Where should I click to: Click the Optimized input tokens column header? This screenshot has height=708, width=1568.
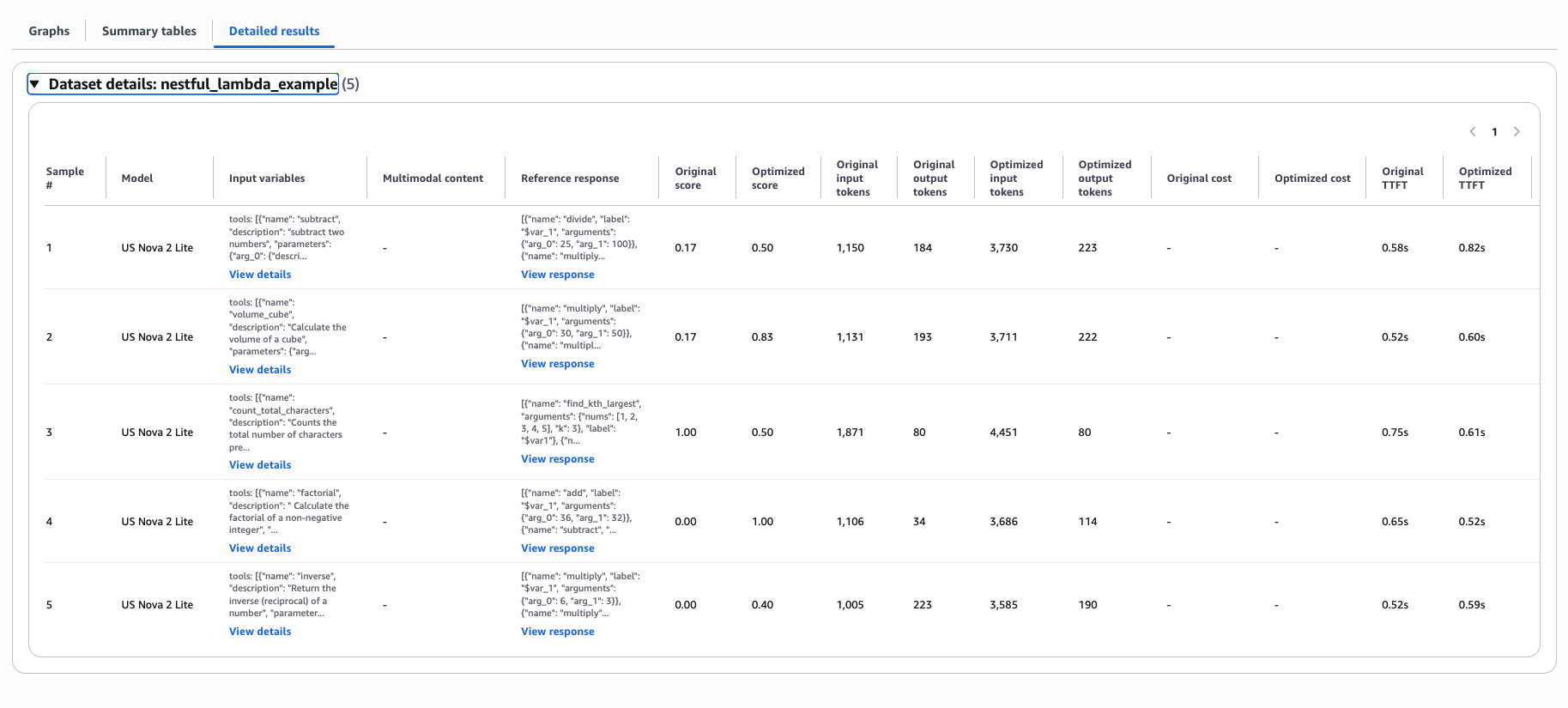coord(1016,179)
